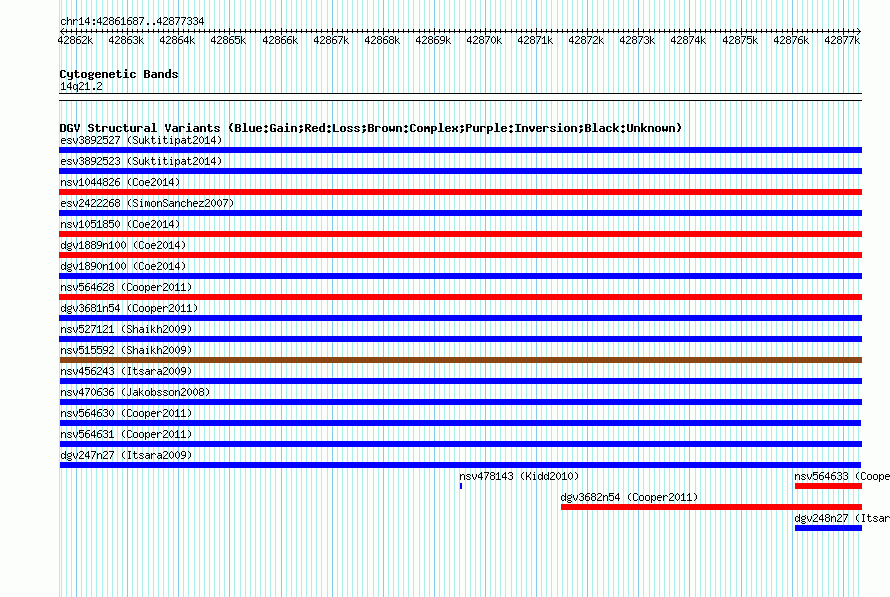Click the dgv1890n100 (Coe2014) label
The image size is (890, 597).
tap(123, 266)
